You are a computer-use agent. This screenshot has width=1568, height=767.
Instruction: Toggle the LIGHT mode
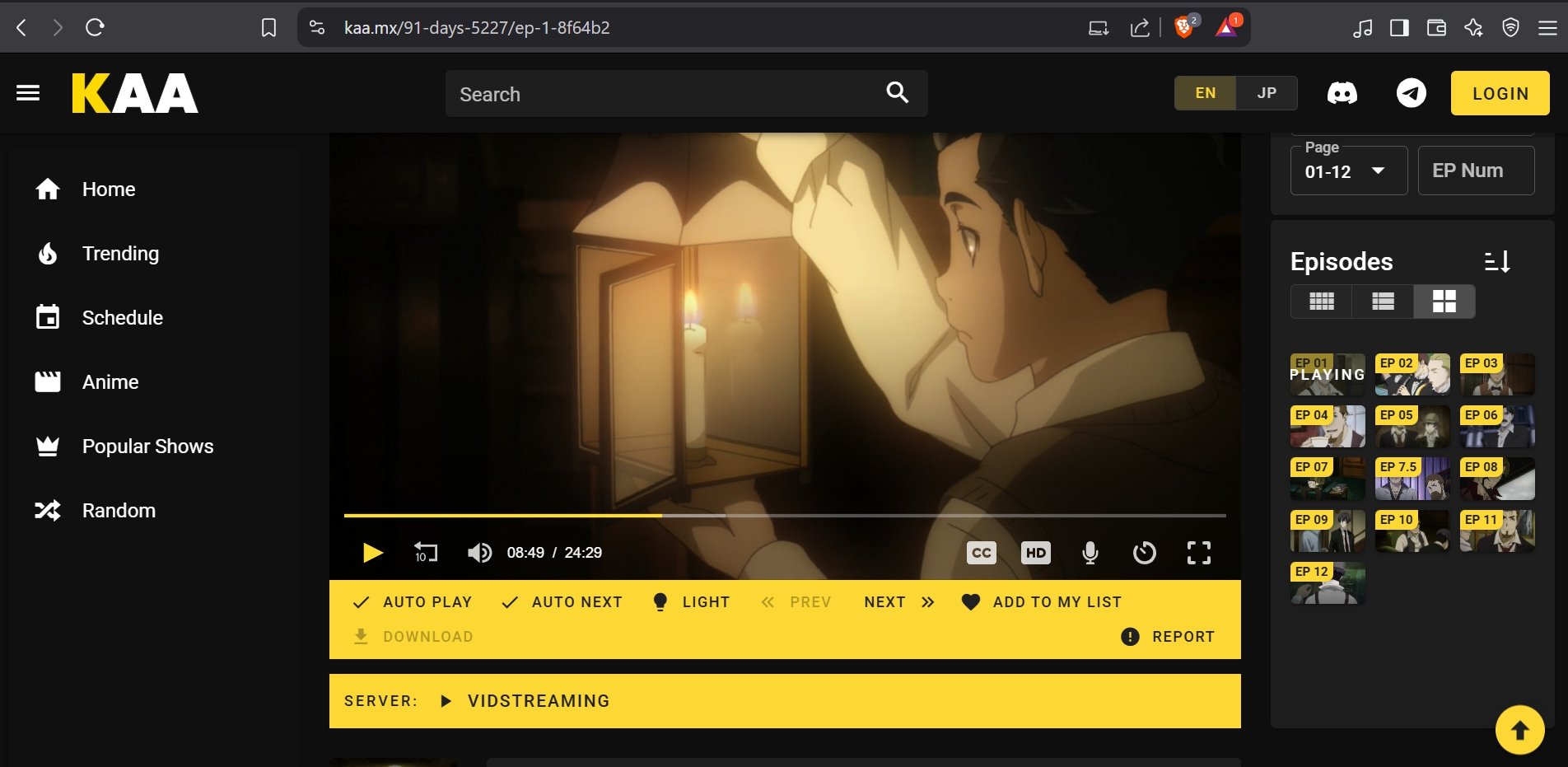pos(691,602)
